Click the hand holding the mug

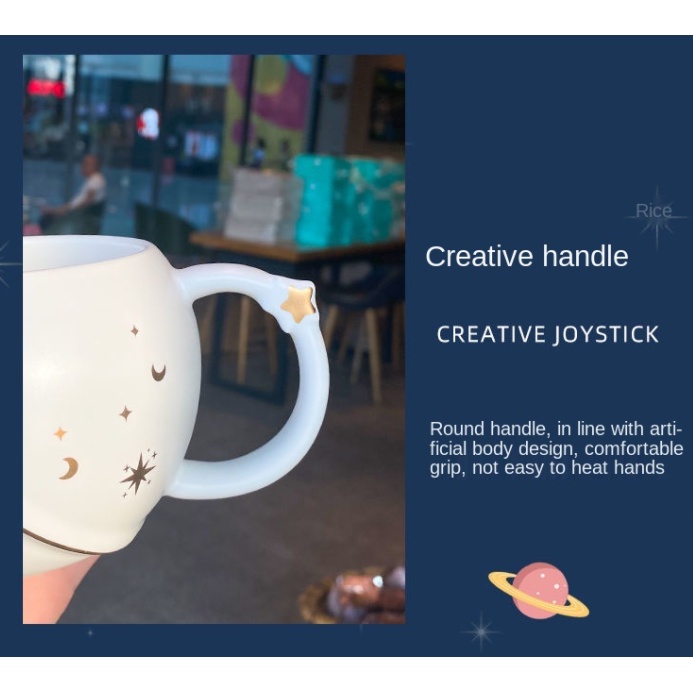[x=57, y=588]
